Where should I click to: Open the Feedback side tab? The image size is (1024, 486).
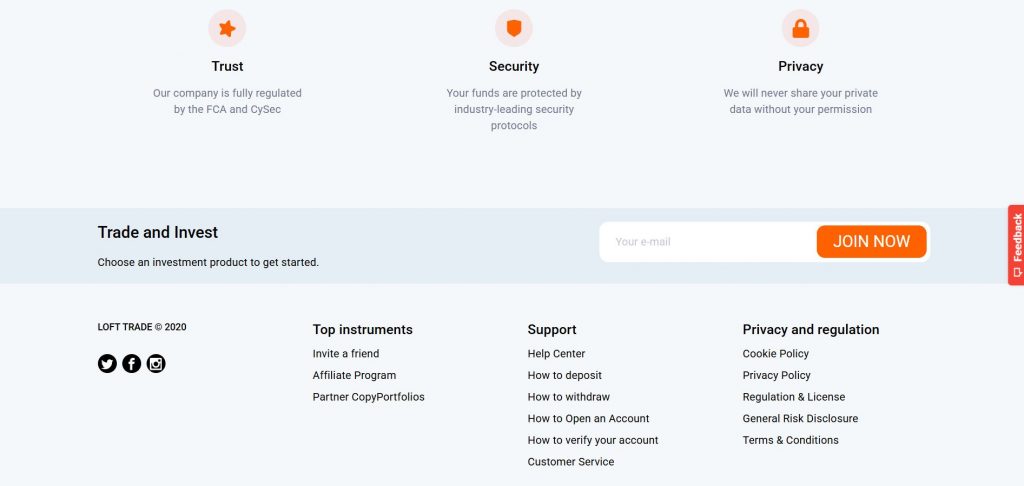(1016, 245)
